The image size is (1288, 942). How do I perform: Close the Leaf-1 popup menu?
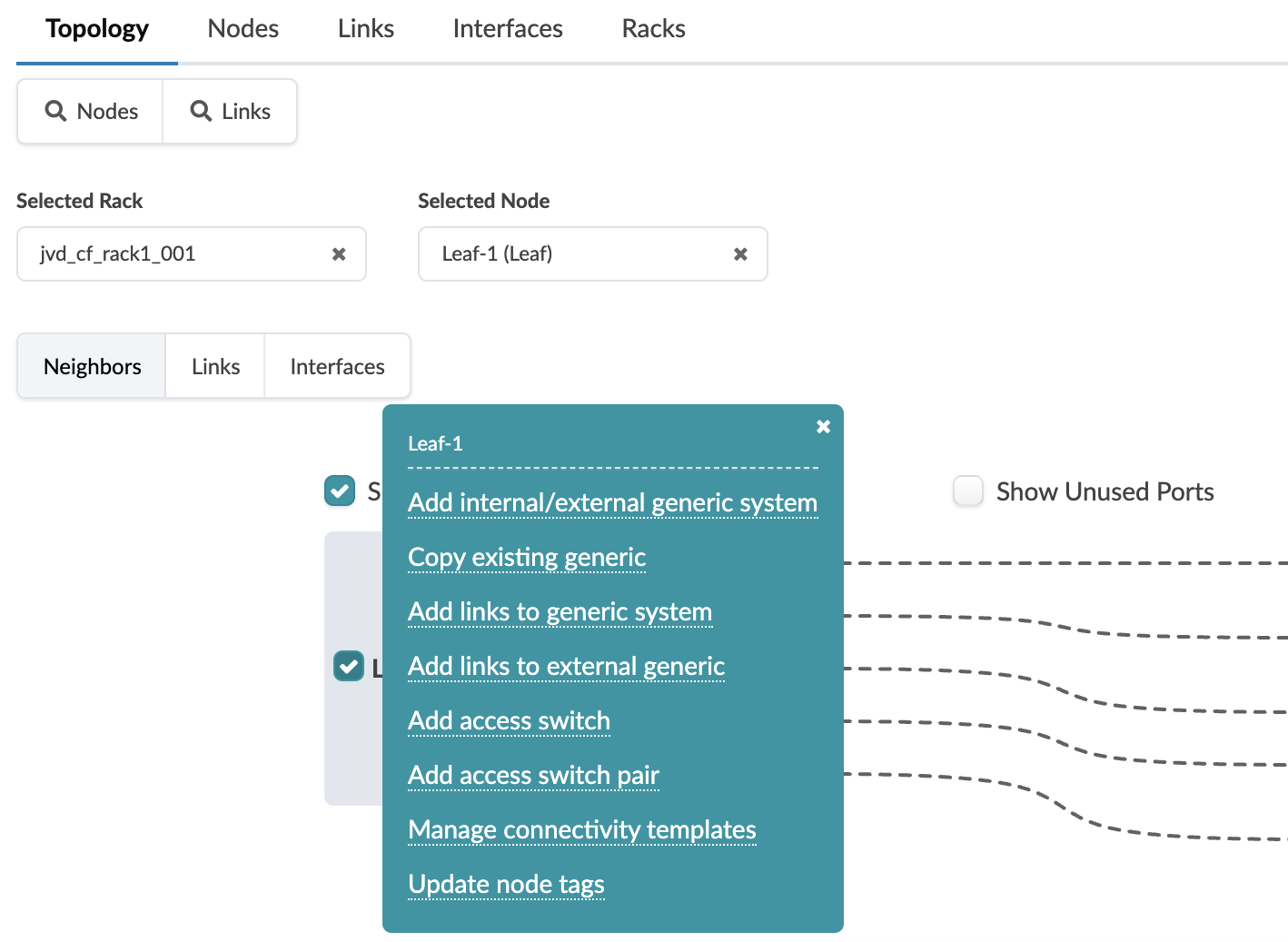(x=823, y=426)
